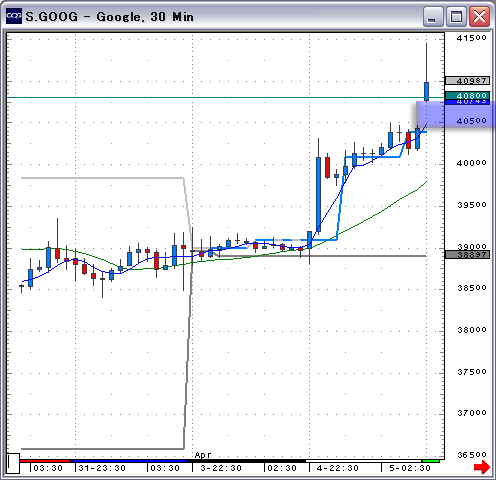Minimize the S.GOOG chart window
The width and height of the screenshot is (496, 480).
click(433, 16)
